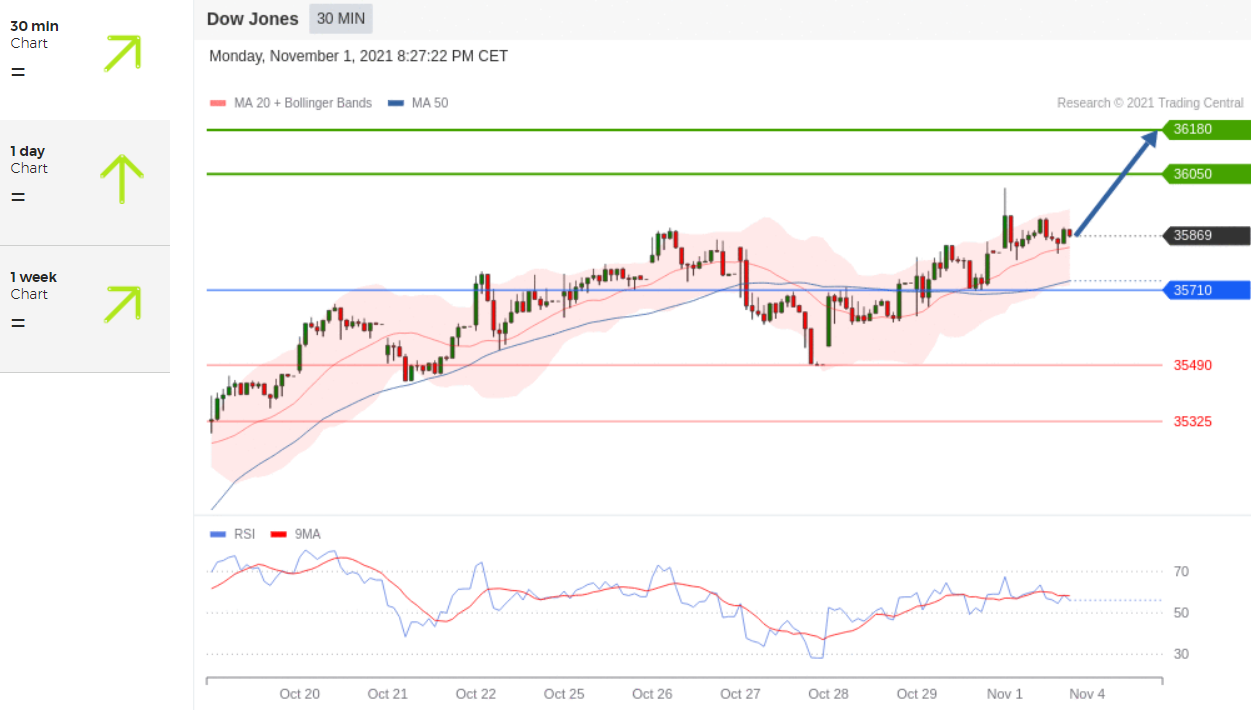Click the equals sign under 1 week Chart

tap(18, 323)
